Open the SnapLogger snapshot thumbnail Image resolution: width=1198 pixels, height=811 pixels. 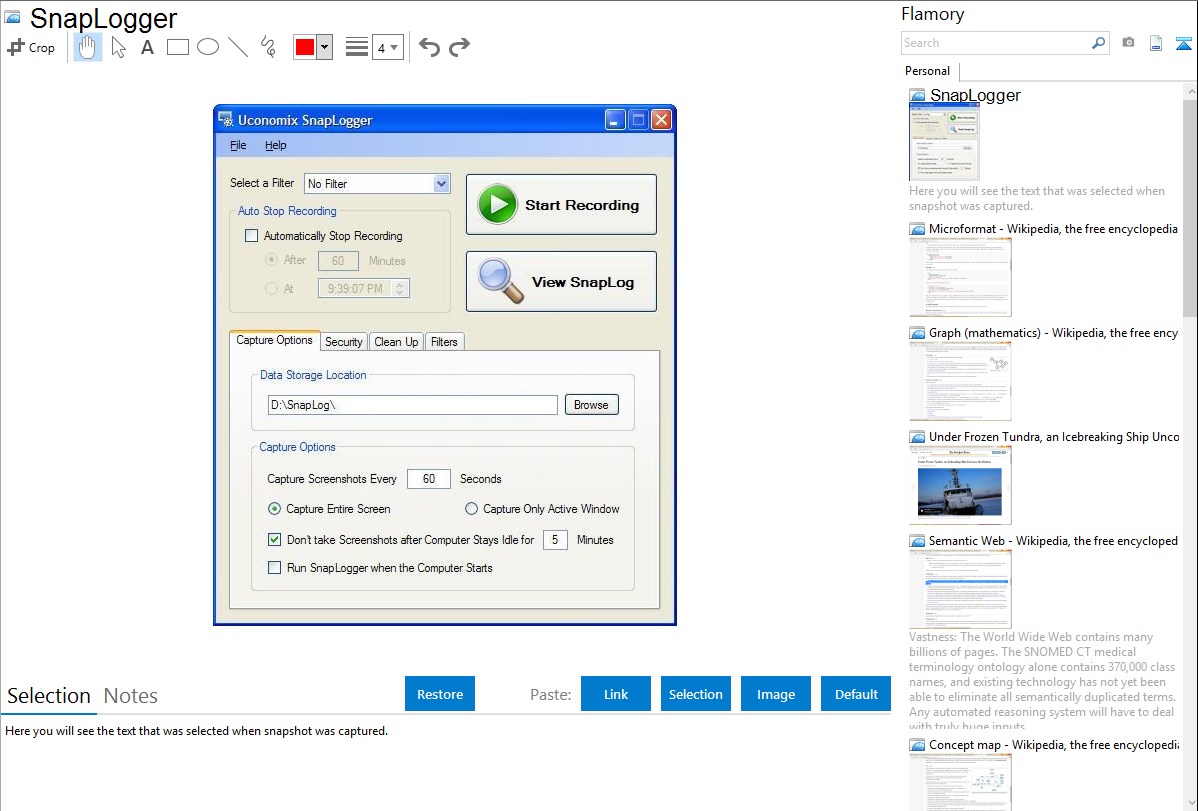tap(944, 142)
